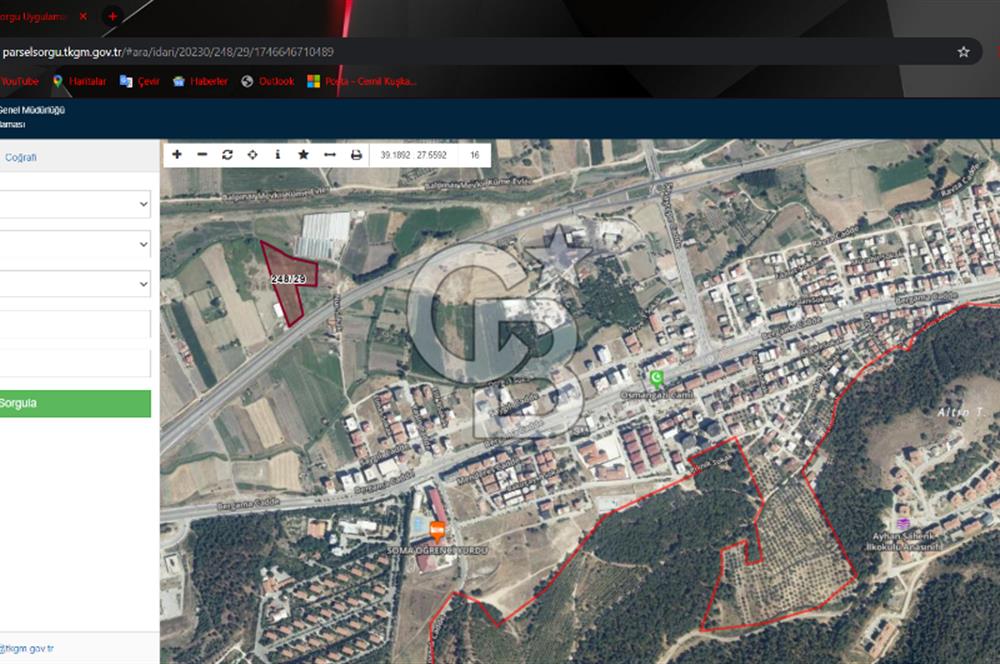1000x664 pixels.
Task: Select the measure distance arrow tool
Action: coord(329,155)
